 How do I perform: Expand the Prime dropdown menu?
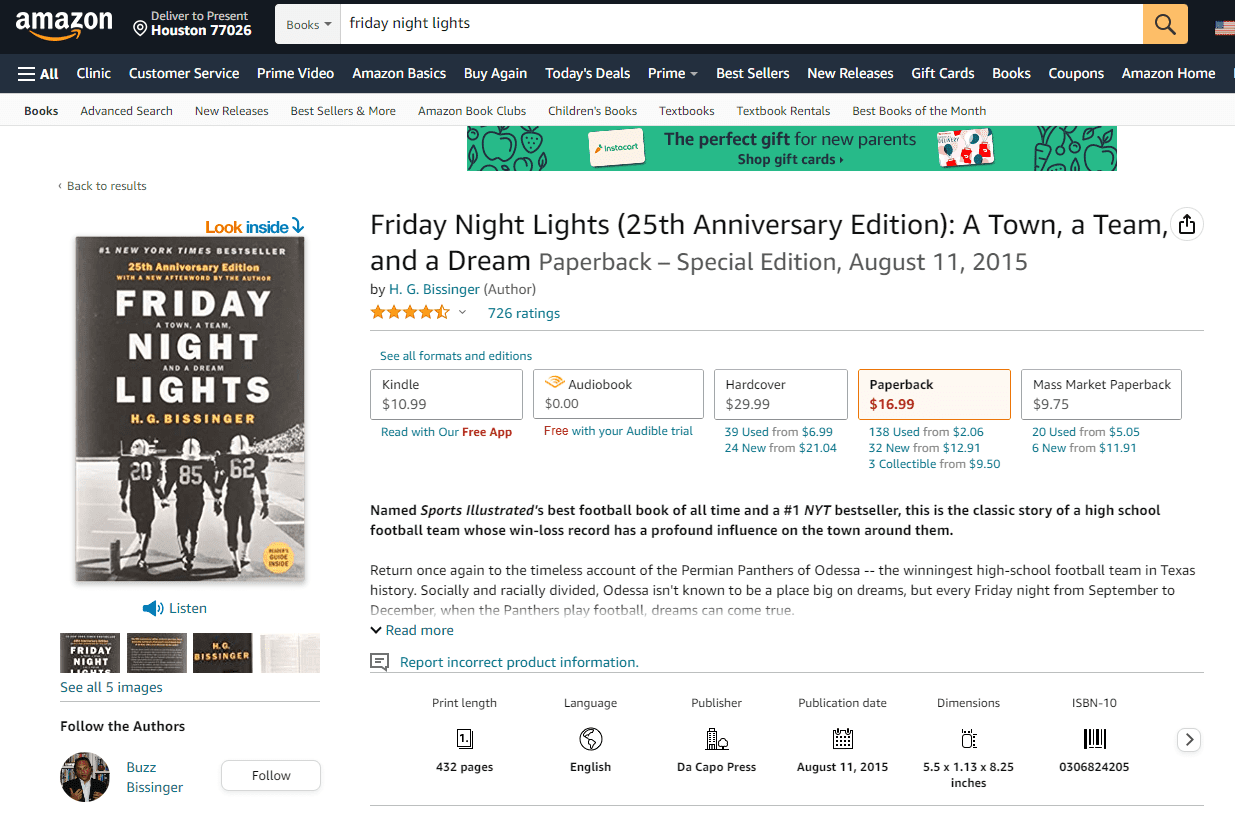672,73
